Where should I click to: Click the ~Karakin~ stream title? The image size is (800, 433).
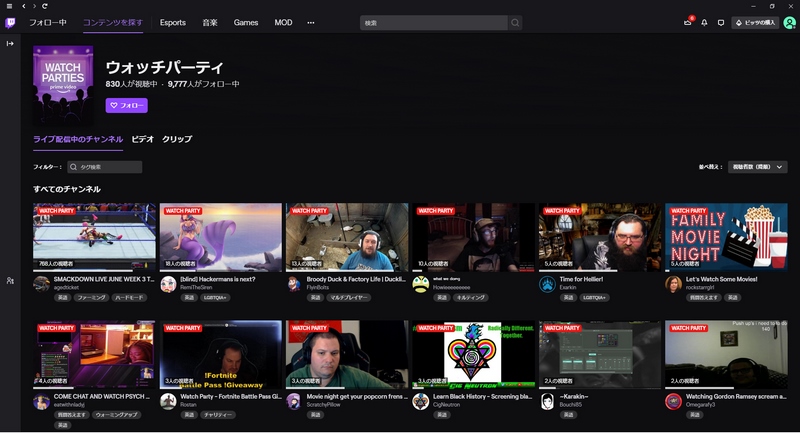pyautogui.click(x=574, y=397)
